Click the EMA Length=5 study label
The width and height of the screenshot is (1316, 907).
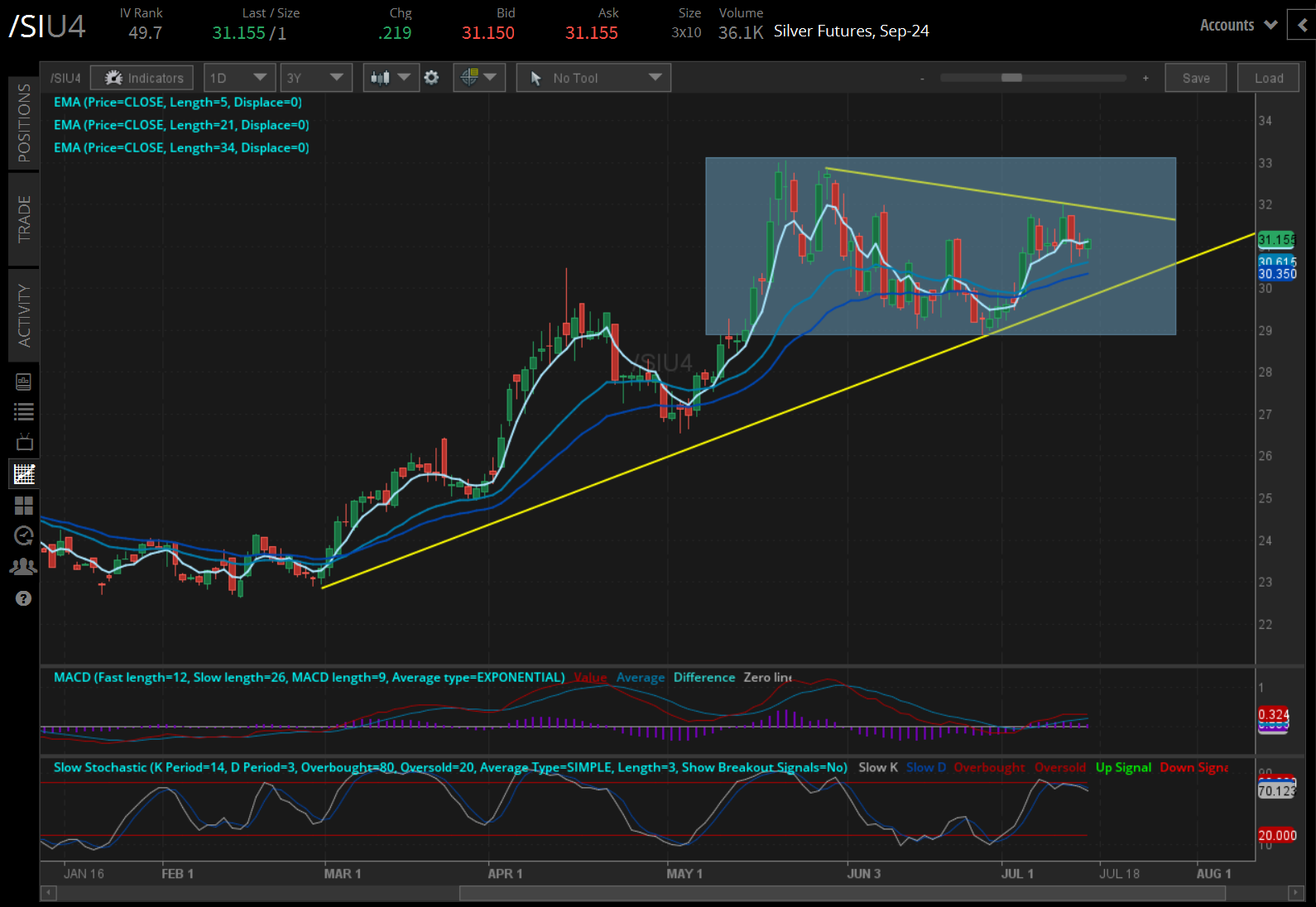pos(177,103)
